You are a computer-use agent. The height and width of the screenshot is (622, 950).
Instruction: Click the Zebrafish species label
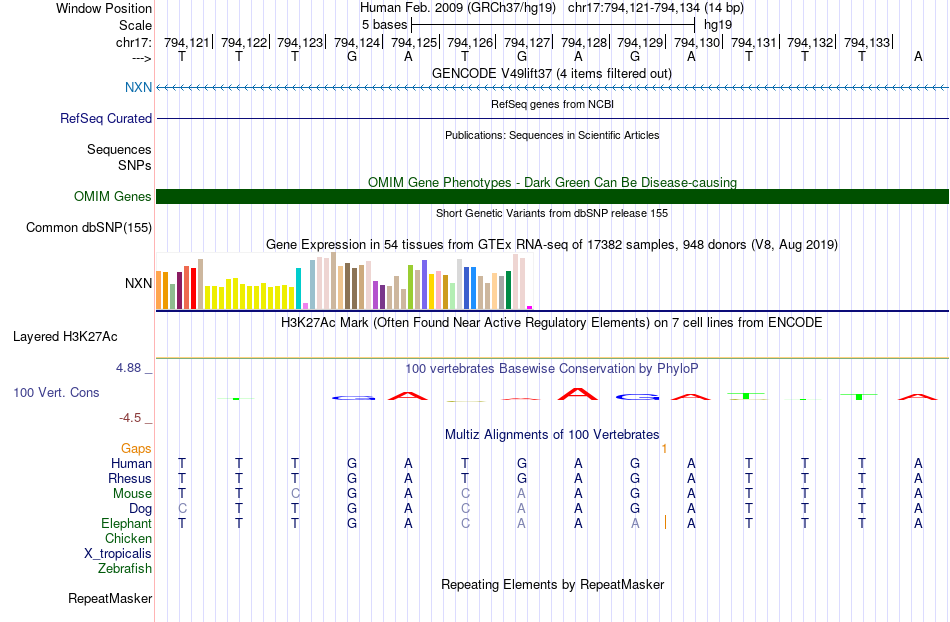[x=125, y=568]
